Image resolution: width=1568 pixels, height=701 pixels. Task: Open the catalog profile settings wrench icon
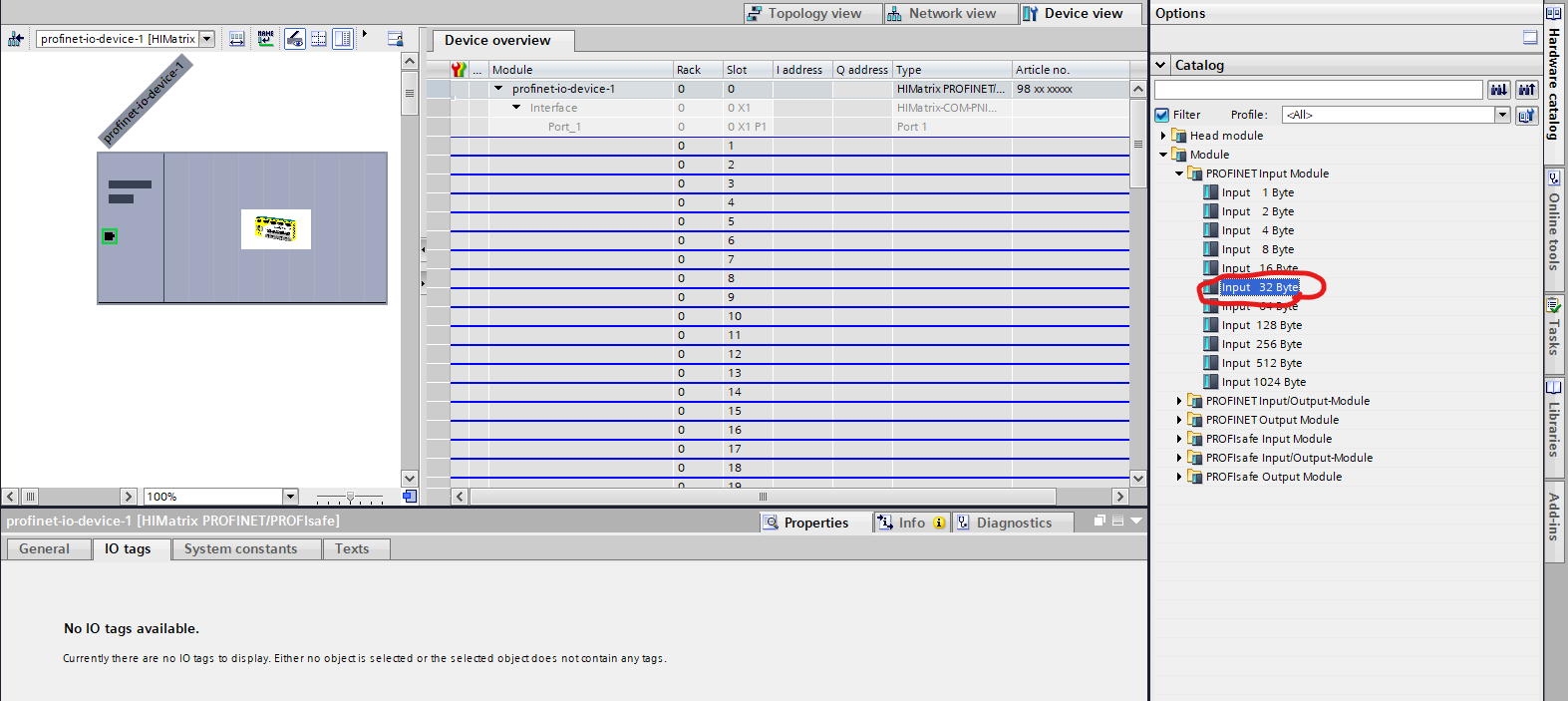pyautogui.click(x=1526, y=116)
